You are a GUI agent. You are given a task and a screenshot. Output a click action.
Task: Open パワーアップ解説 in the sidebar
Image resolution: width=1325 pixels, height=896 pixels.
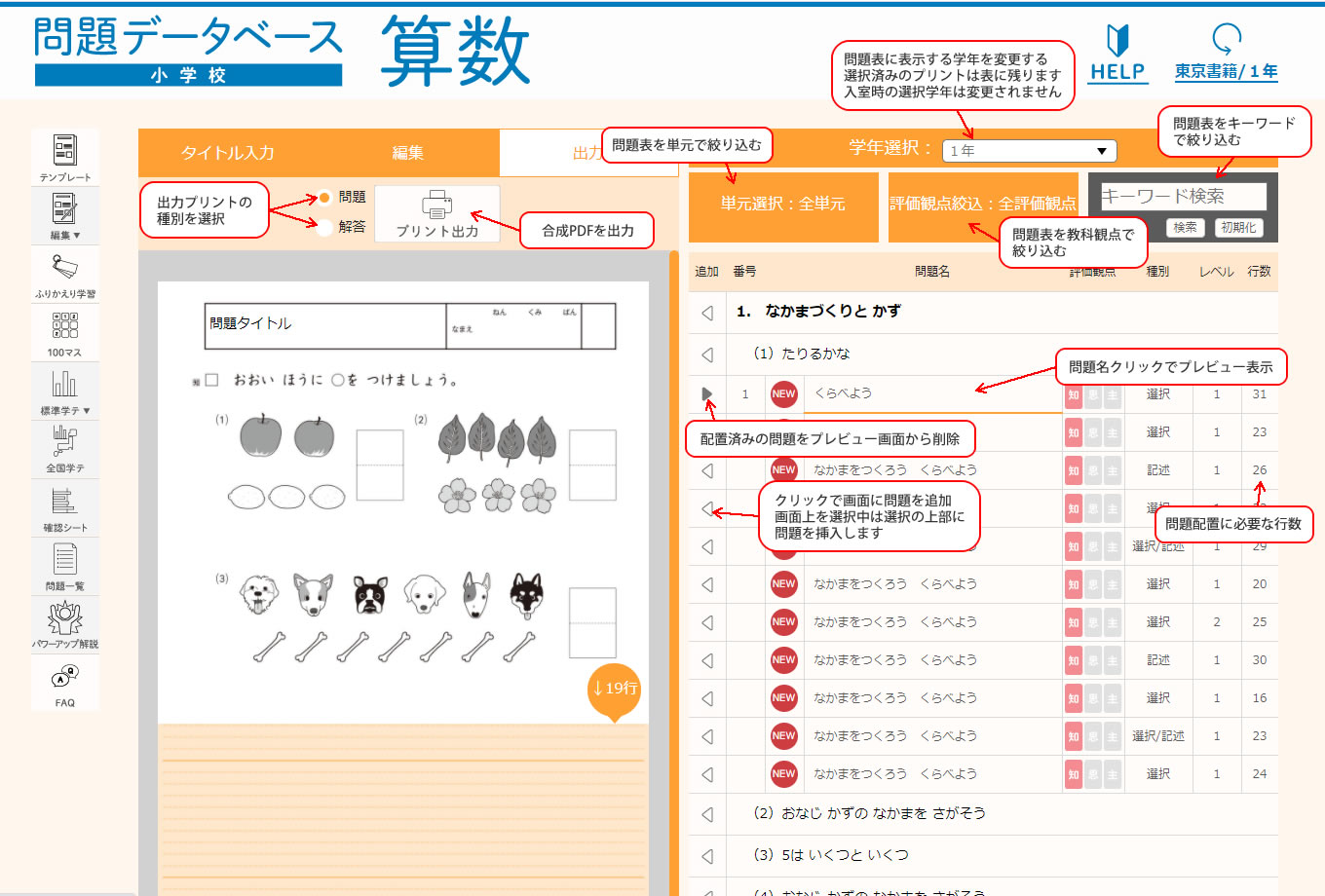tap(65, 624)
